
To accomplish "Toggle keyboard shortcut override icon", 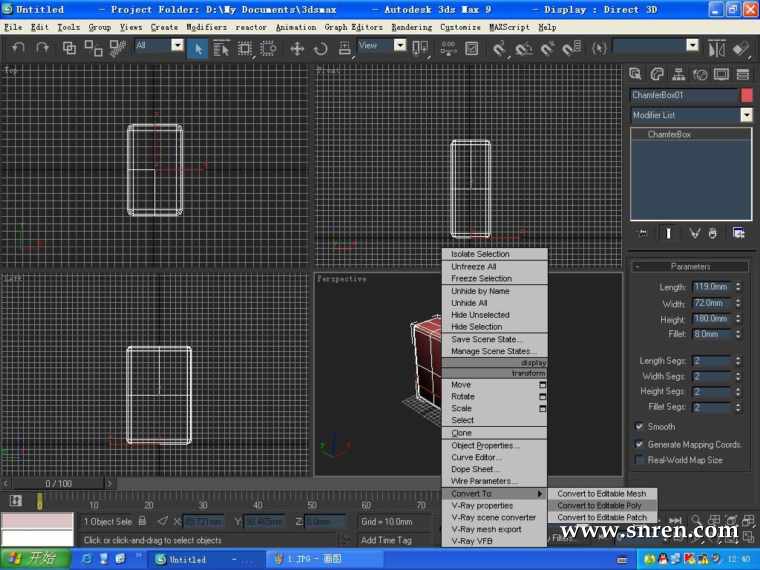I will click(x=471, y=48).
